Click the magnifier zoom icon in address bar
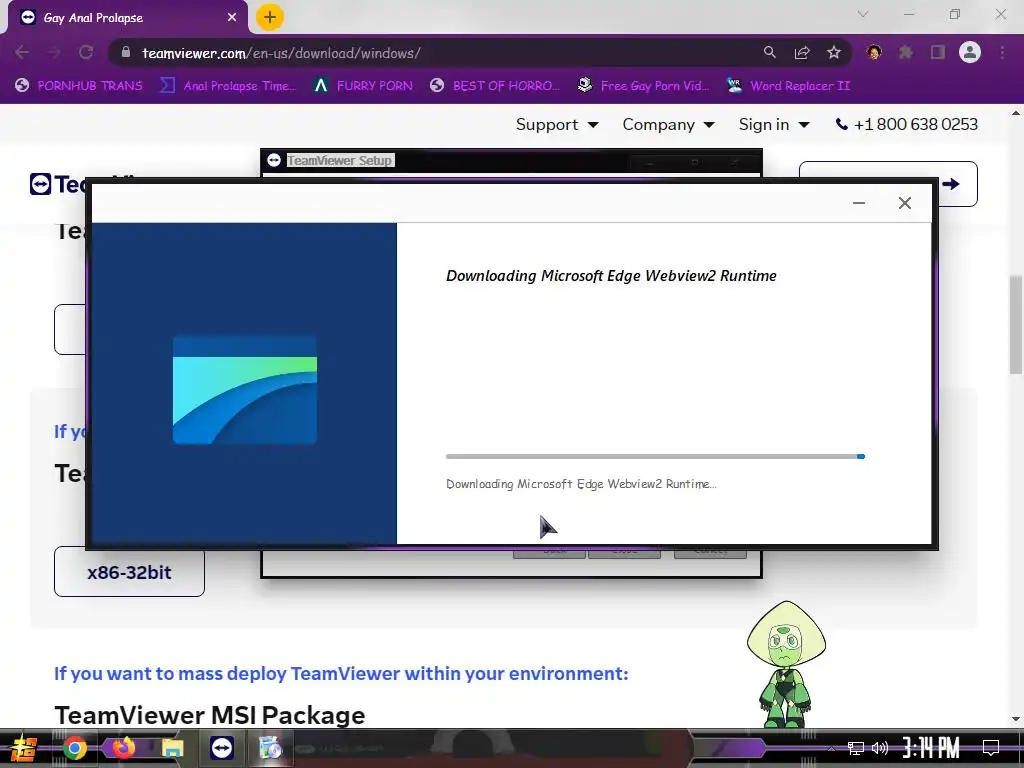The image size is (1024, 768). coord(770,53)
